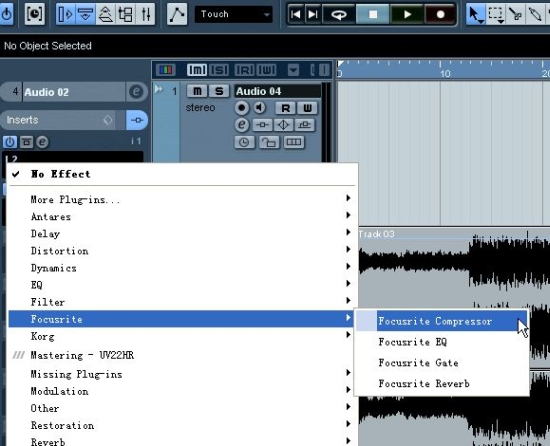Expand the Distortion plug-in category

[x=182, y=251]
